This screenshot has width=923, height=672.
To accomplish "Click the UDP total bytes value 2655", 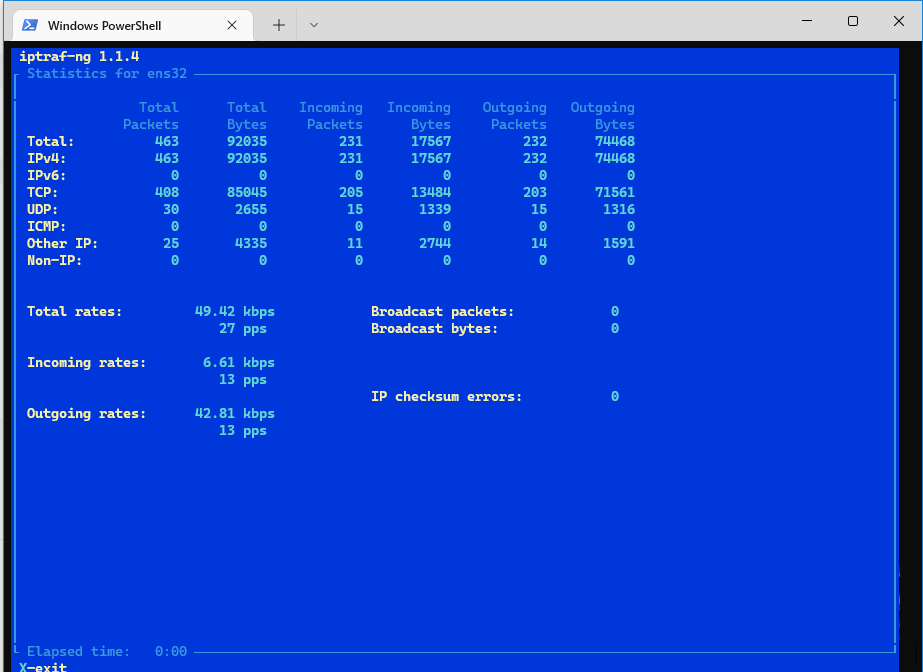I will pyautogui.click(x=251, y=209).
